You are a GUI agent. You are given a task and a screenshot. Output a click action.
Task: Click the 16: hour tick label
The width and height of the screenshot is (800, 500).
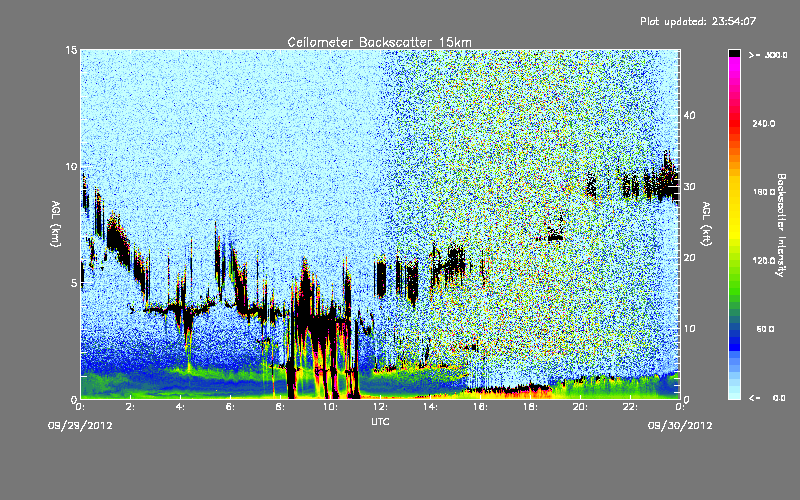pos(480,407)
